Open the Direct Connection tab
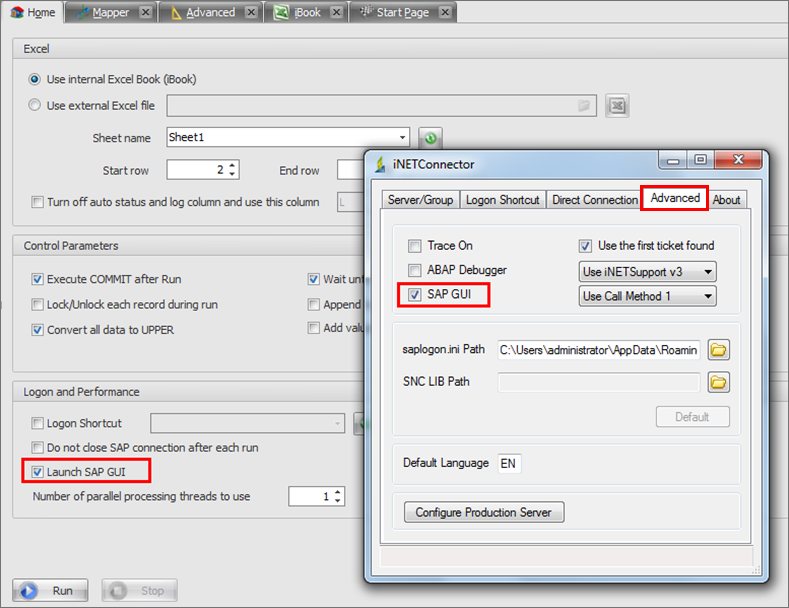 tap(594, 199)
